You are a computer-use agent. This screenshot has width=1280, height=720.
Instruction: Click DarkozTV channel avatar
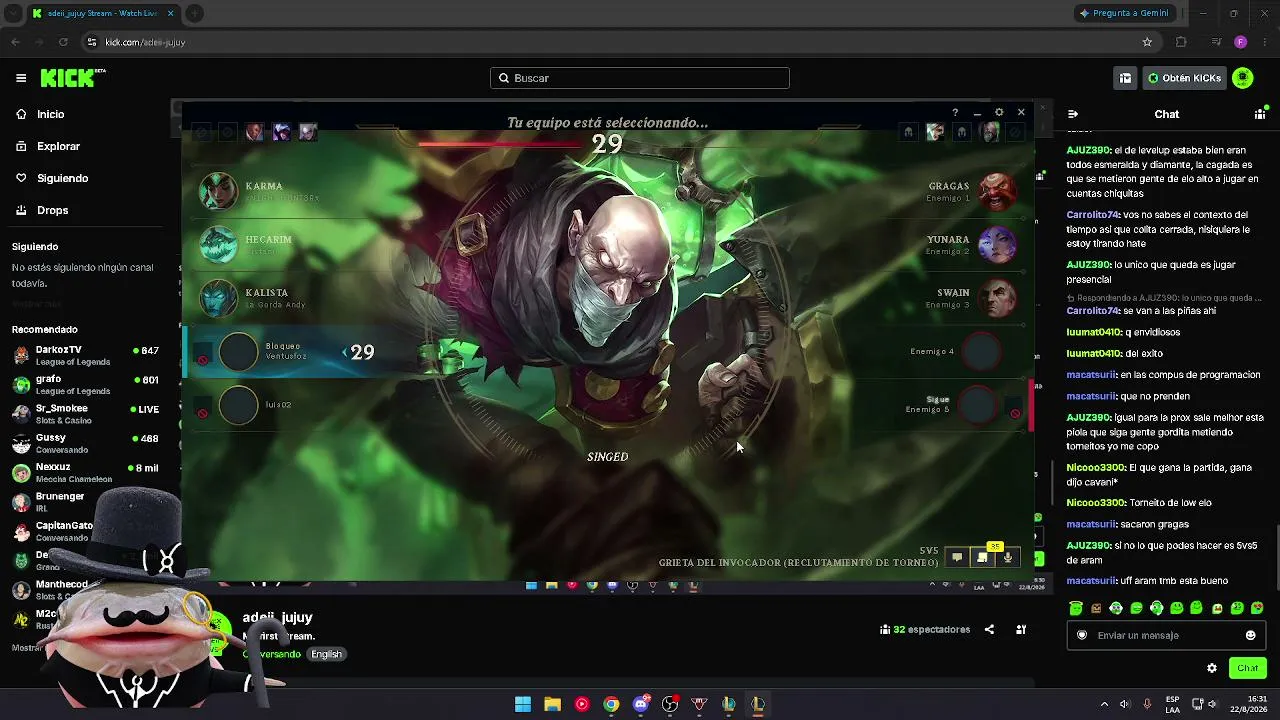point(21,356)
